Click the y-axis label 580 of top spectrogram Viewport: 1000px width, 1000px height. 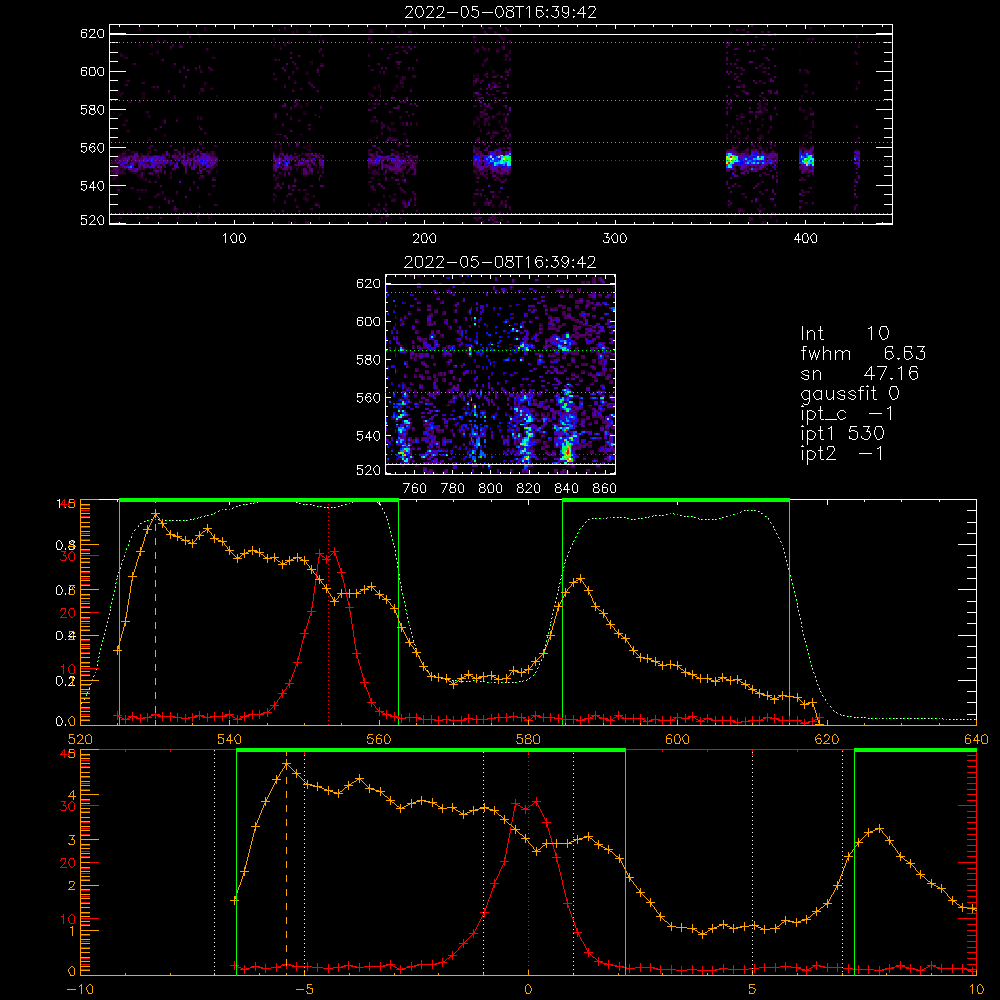[x=92, y=110]
